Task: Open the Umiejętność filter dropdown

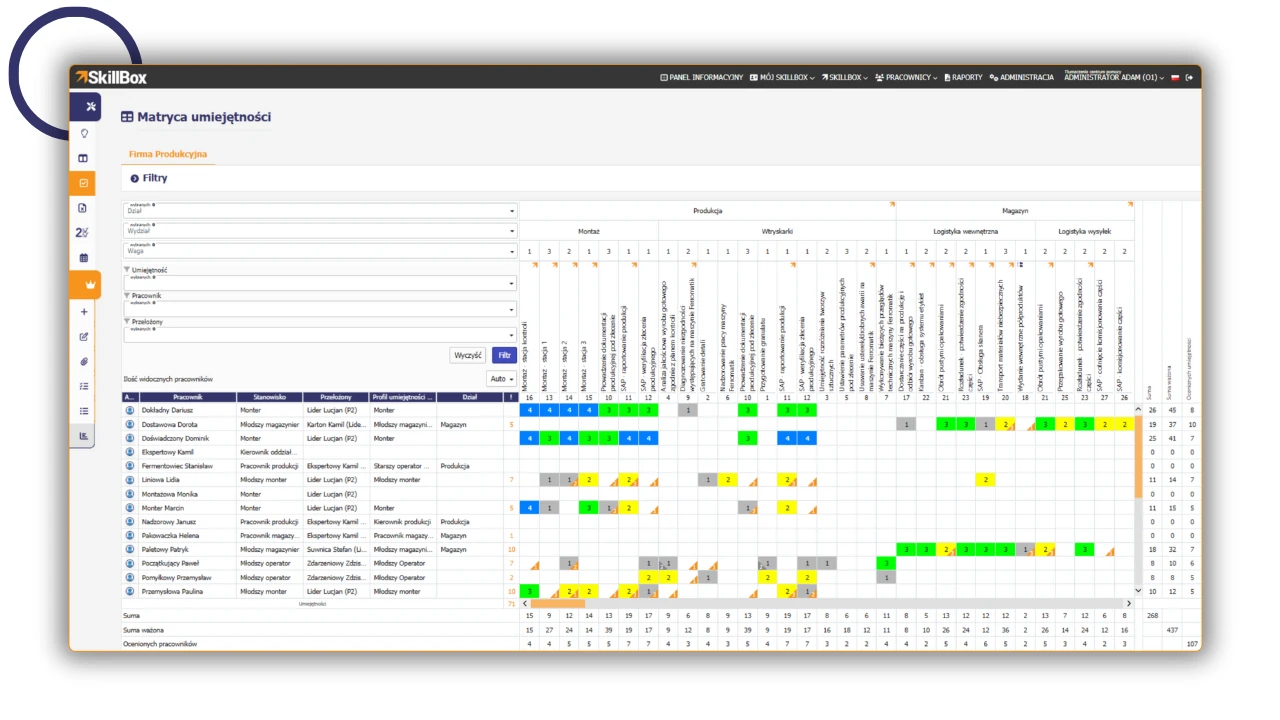Action: pos(319,283)
